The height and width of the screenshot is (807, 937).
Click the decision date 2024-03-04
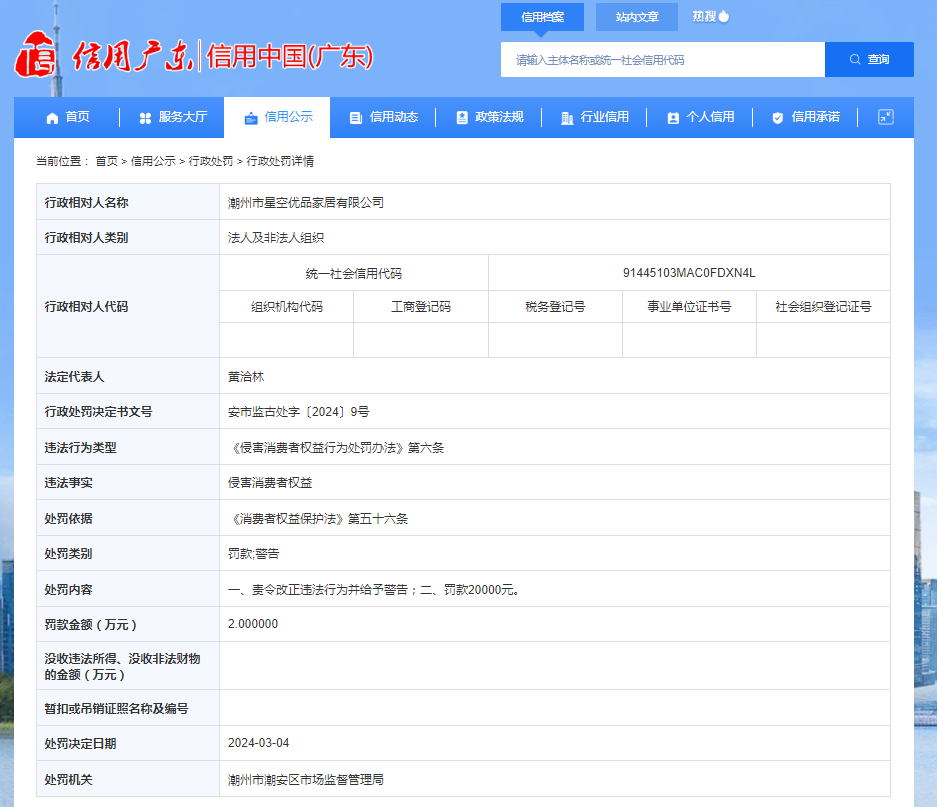coord(258,743)
